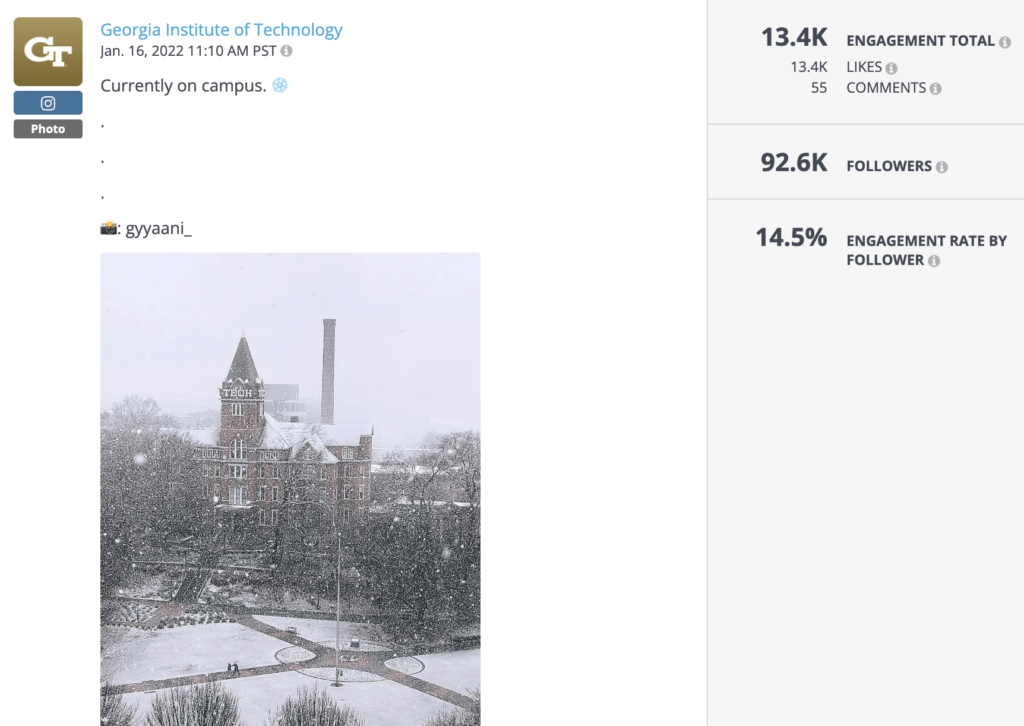The width and height of the screenshot is (1024, 726).
Task: Click the Georgia Tech logo avatar
Action: (47, 50)
